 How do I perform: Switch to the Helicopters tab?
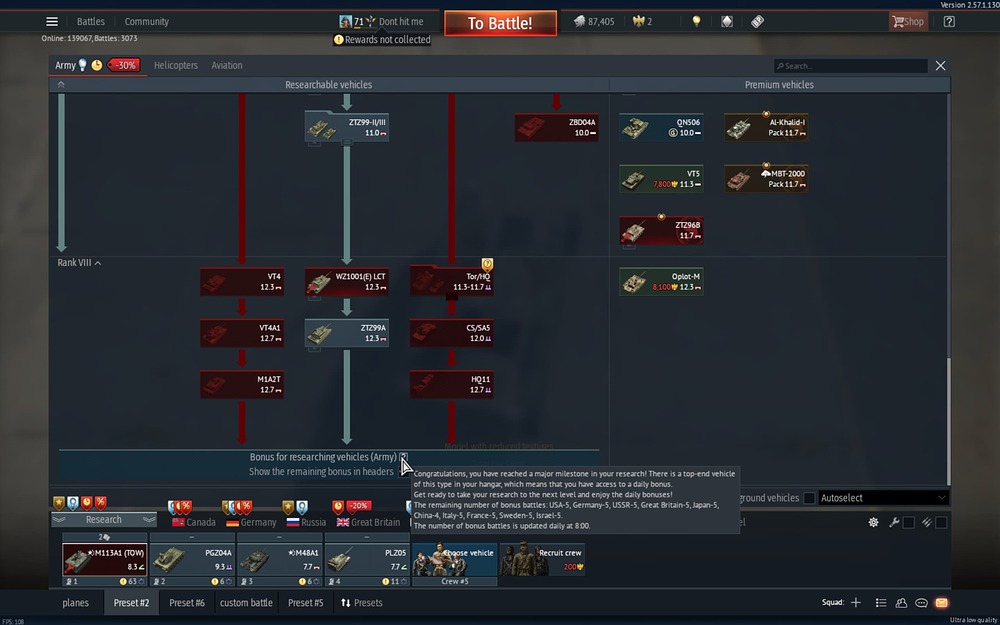click(x=176, y=65)
